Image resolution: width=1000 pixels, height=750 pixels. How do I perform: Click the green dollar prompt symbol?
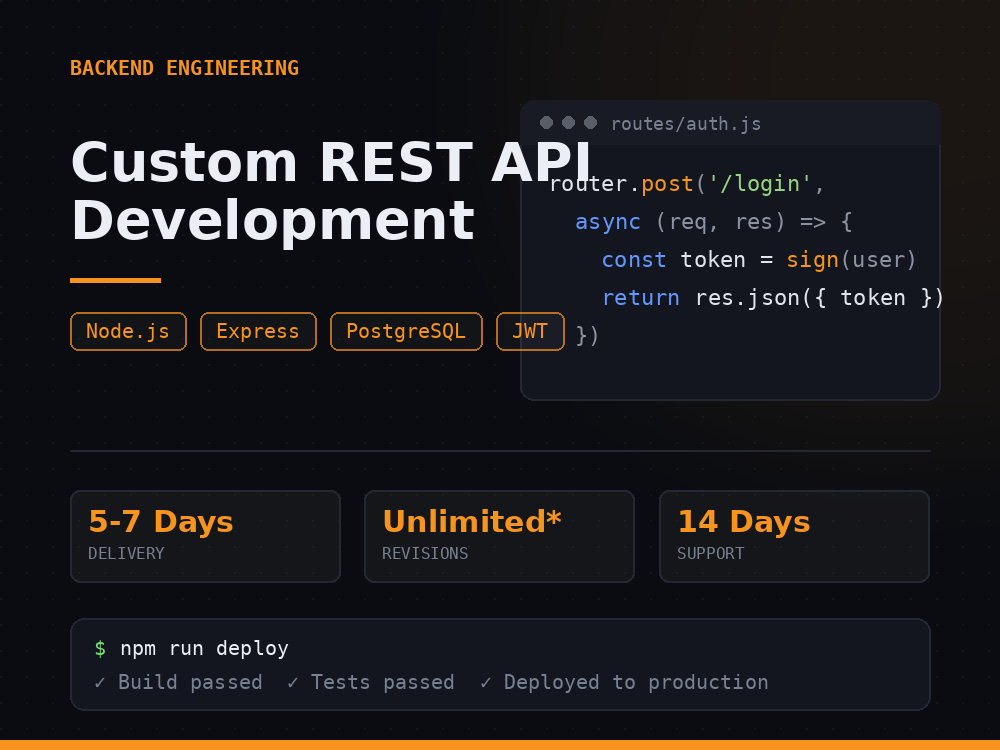point(100,649)
